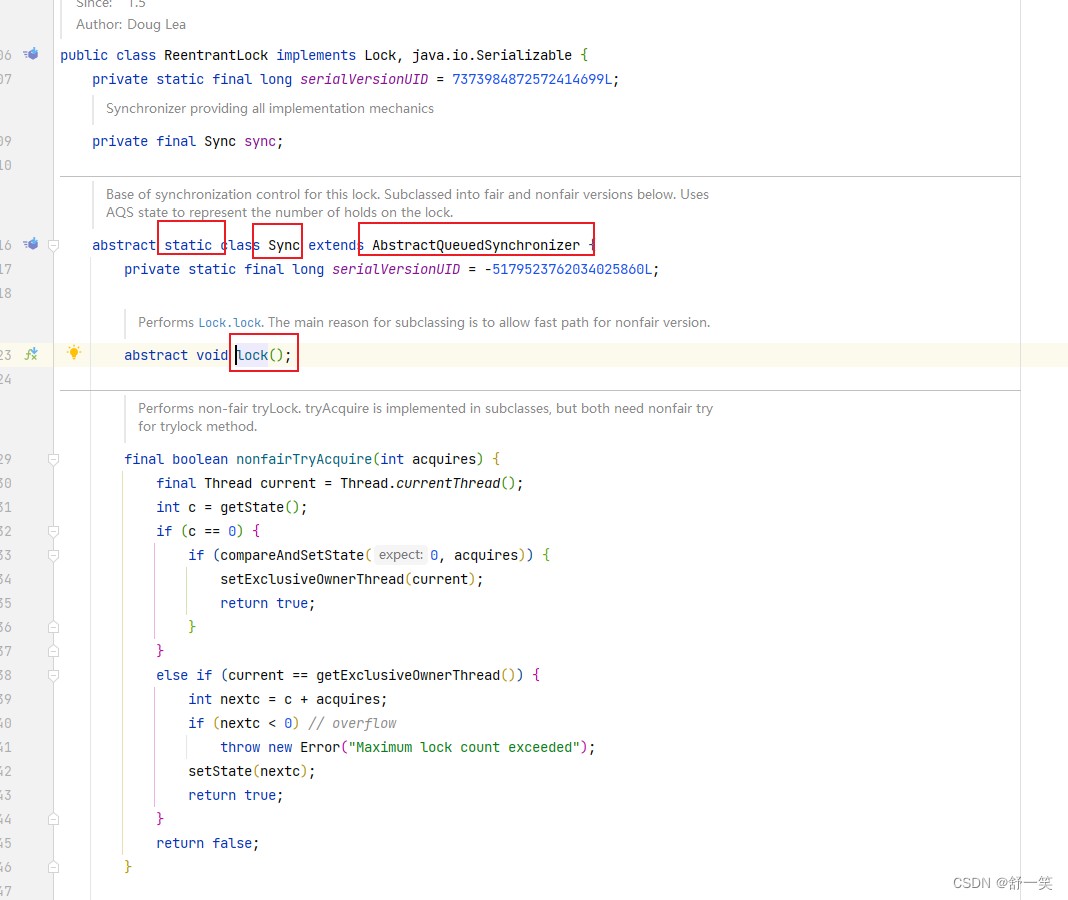Click the 'expect:' parameter hint
Screen dimensions: 1068x900
click(x=400, y=555)
